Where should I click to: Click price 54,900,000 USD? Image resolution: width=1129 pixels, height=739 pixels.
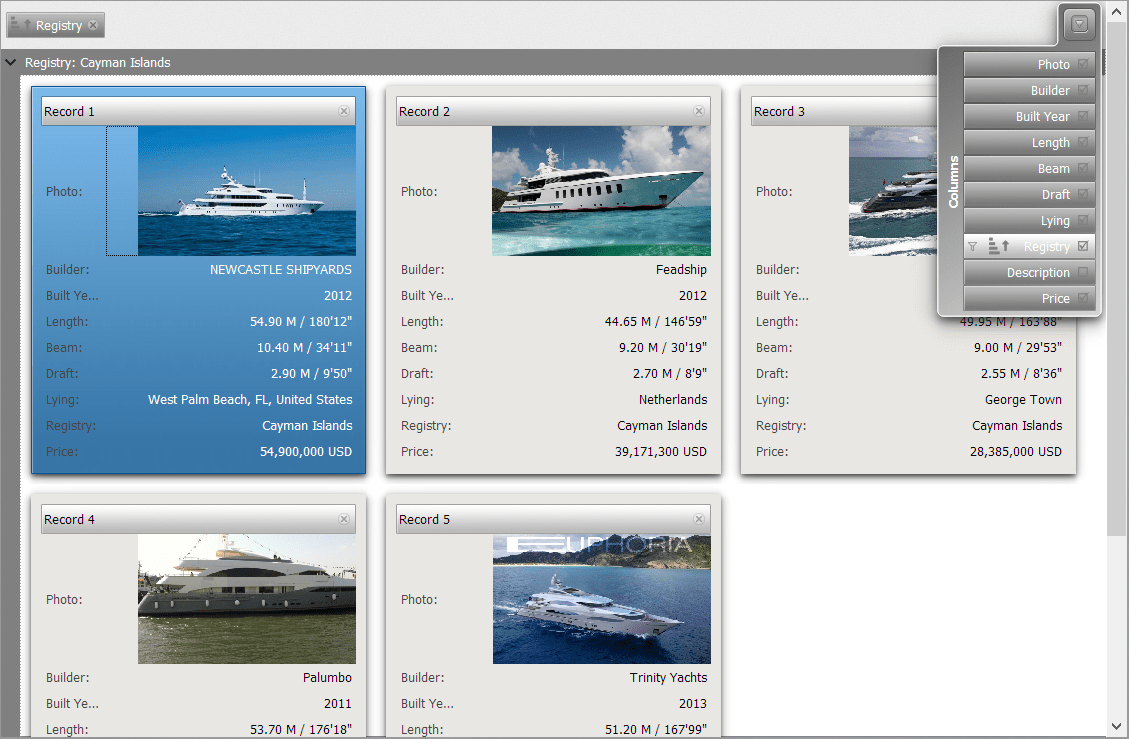pyautogui.click(x=306, y=452)
